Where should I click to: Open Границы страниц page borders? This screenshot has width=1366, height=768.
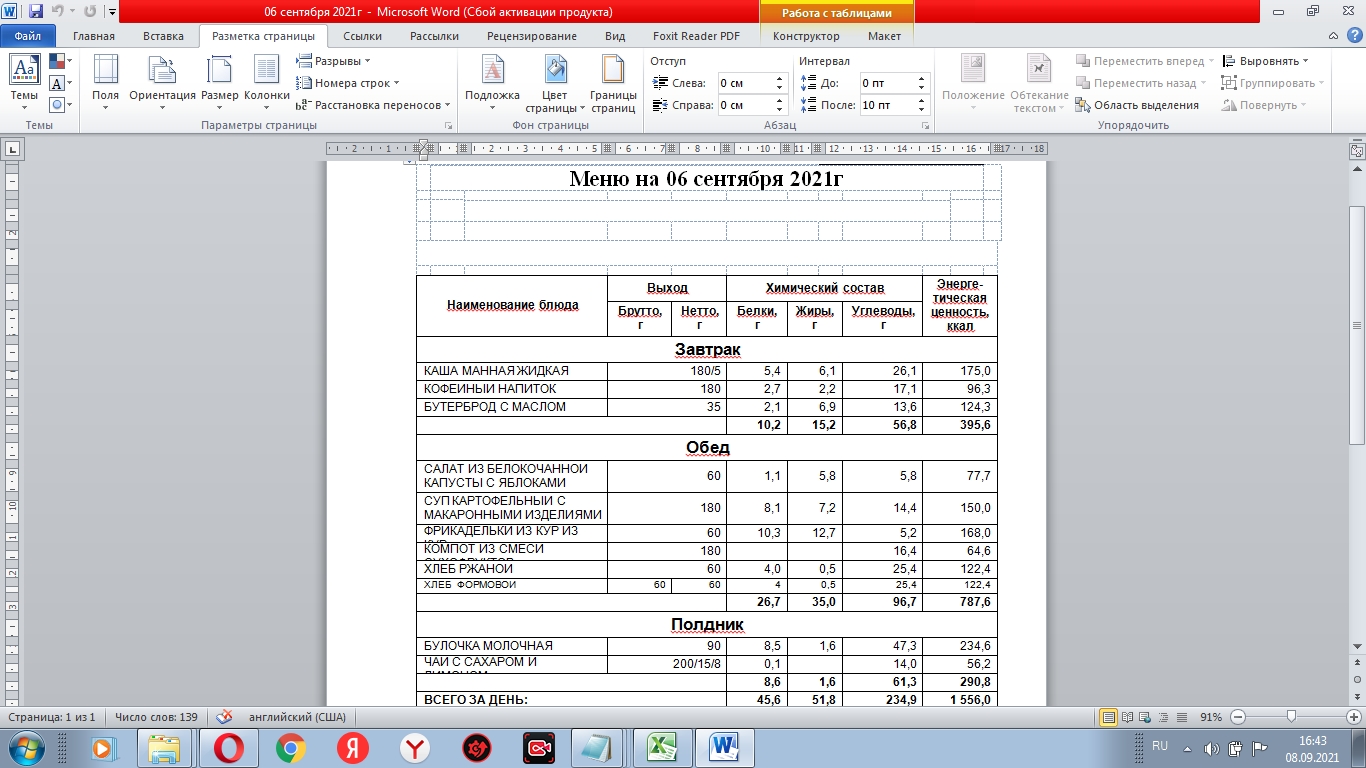612,78
